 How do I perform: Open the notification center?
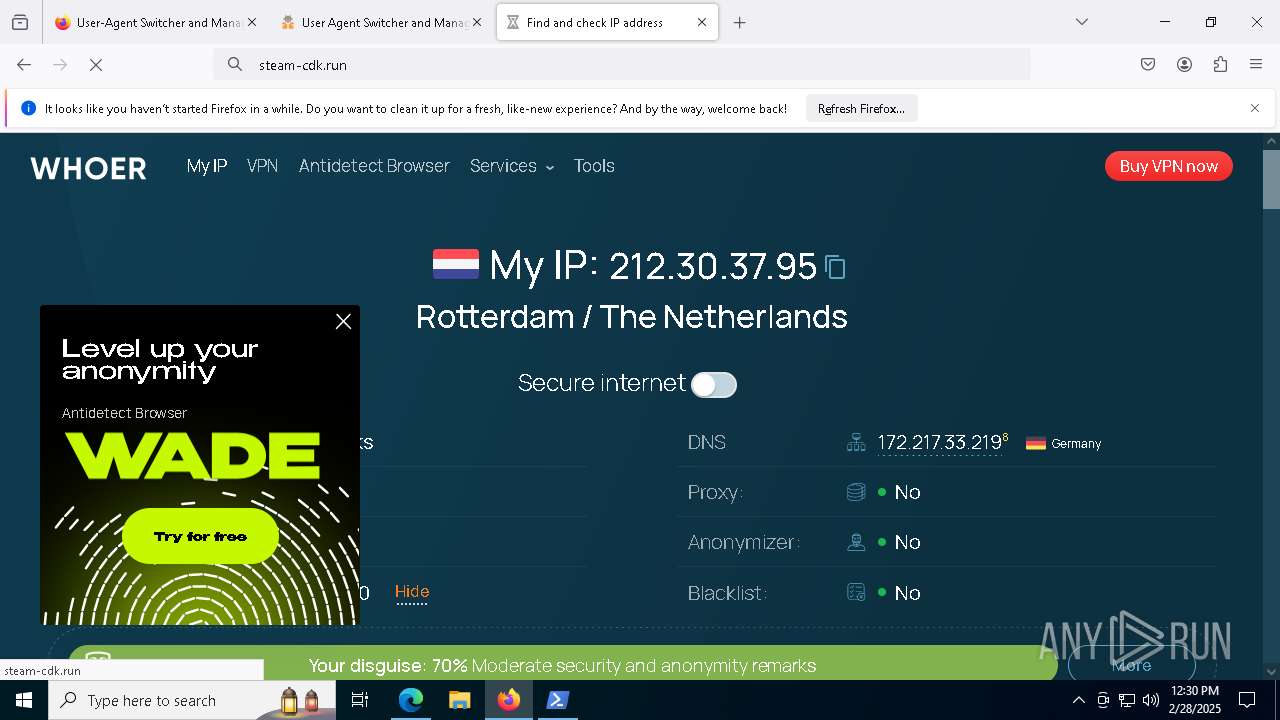click(x=1247, y=700)
